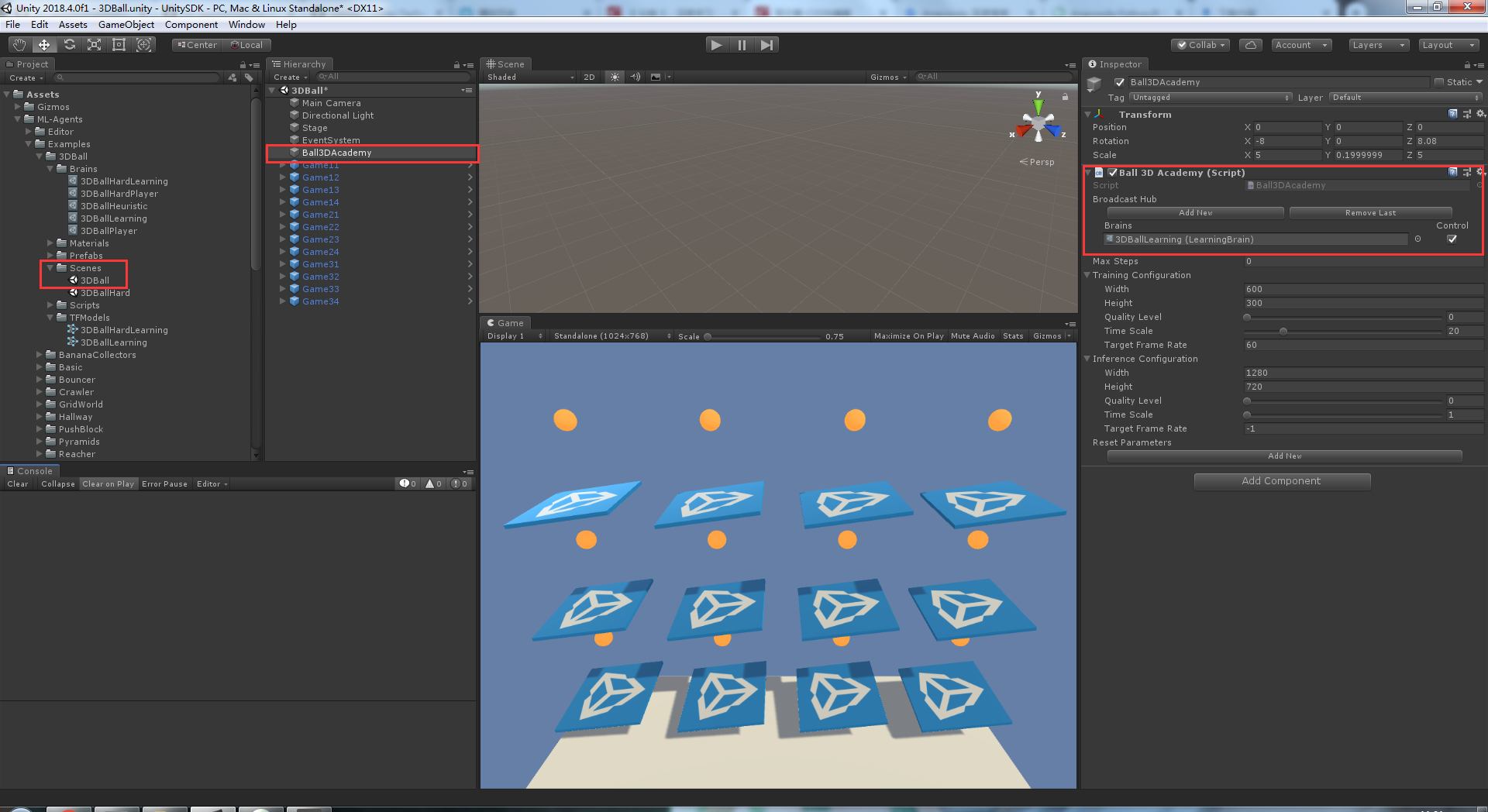Select the Scale tool
Viewport: 1488px width, 812px height.
coord(94,44)
